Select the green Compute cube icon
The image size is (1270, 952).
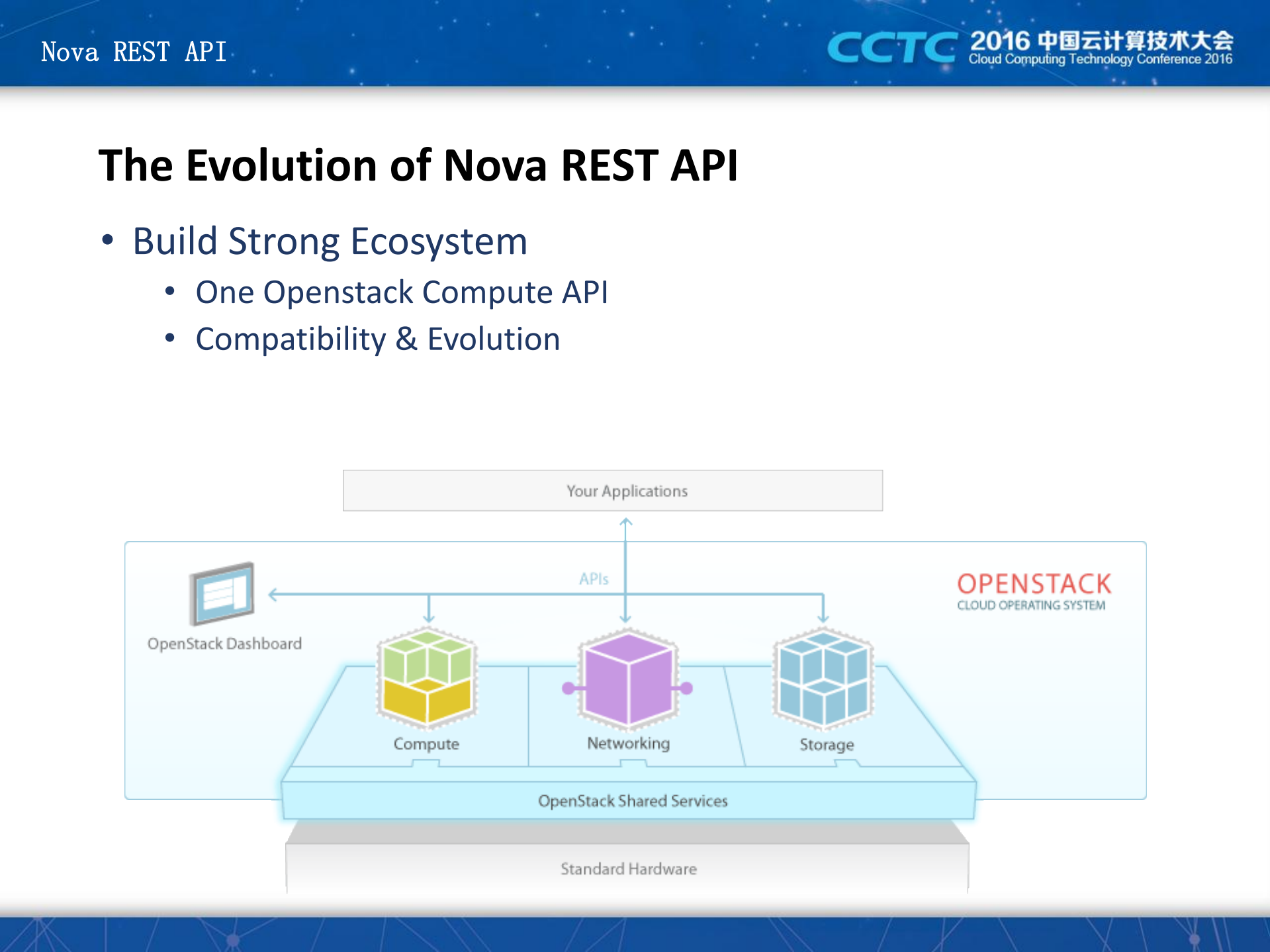(427, 677)
